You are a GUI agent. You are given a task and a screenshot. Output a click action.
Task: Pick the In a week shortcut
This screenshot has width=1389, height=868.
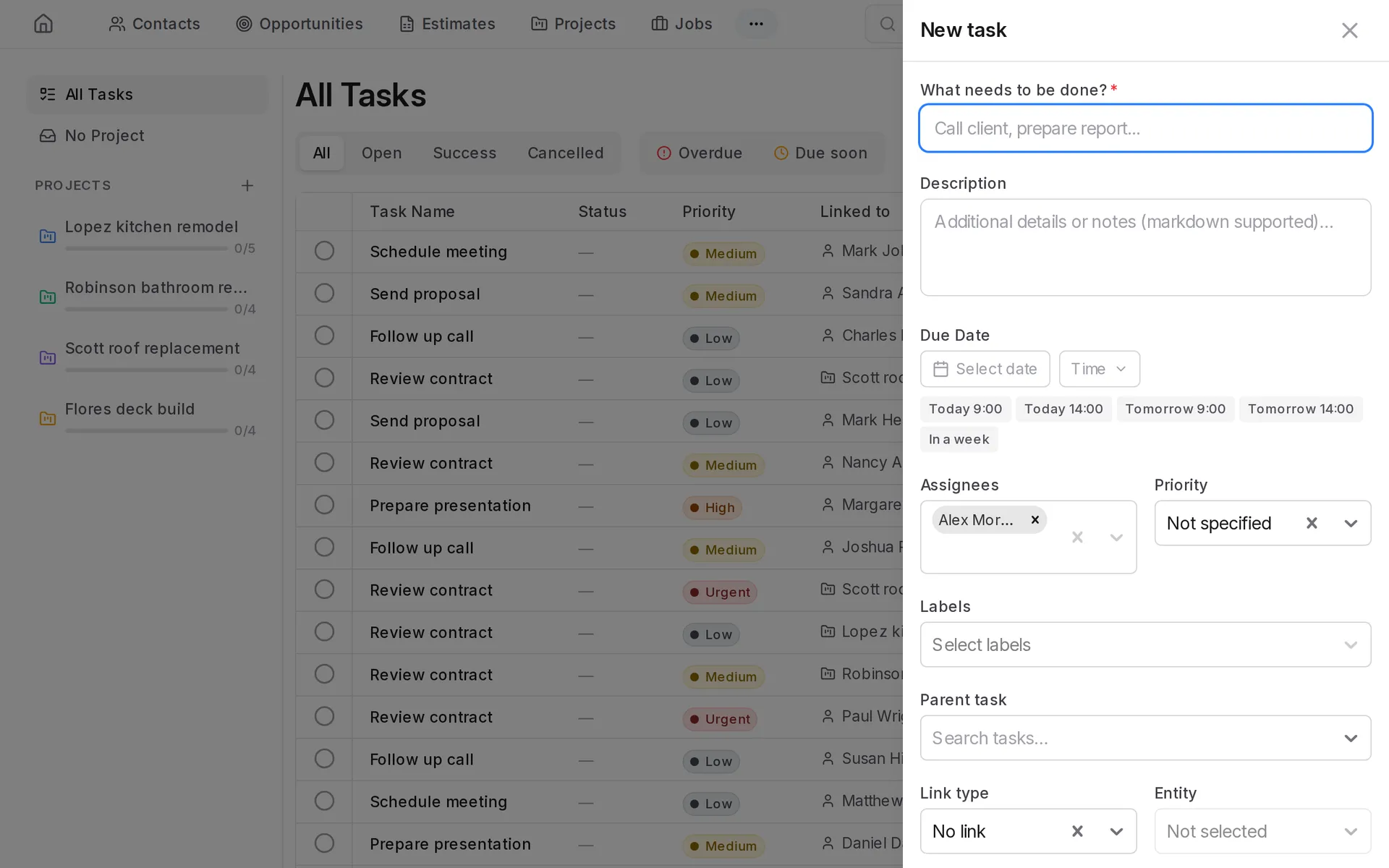click(959, 439)
